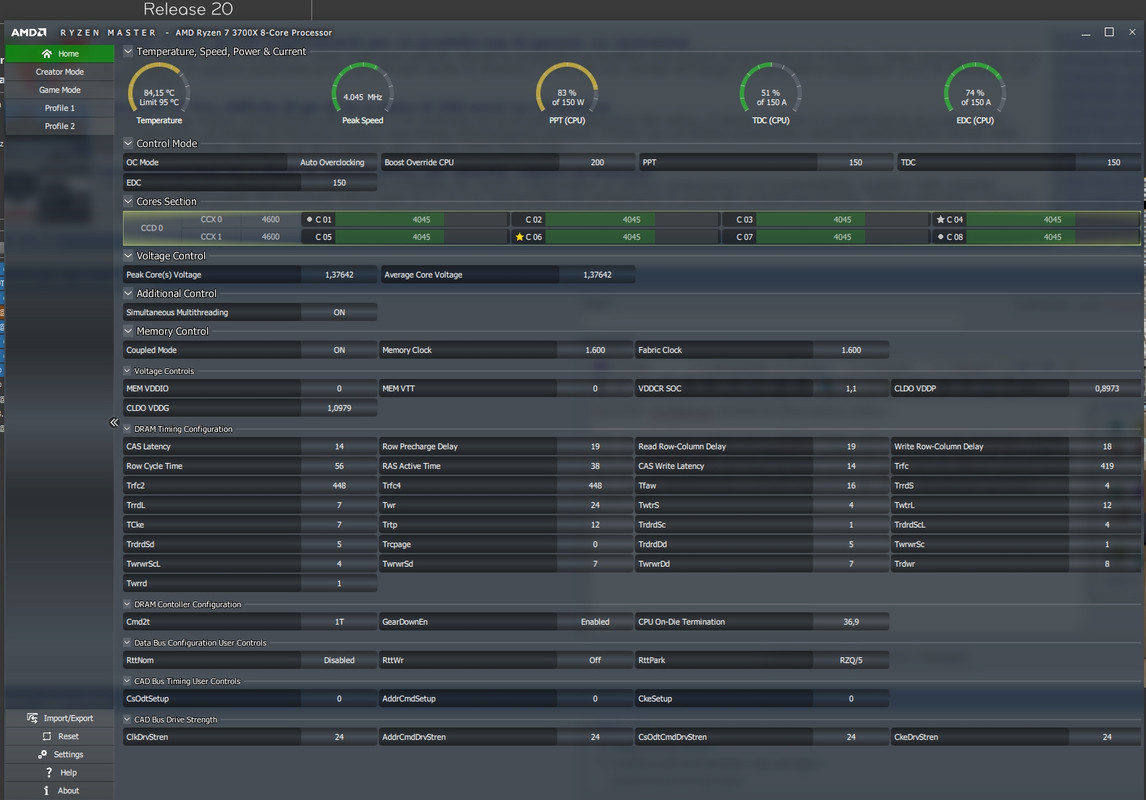Open the Settings label

(68, 755)
